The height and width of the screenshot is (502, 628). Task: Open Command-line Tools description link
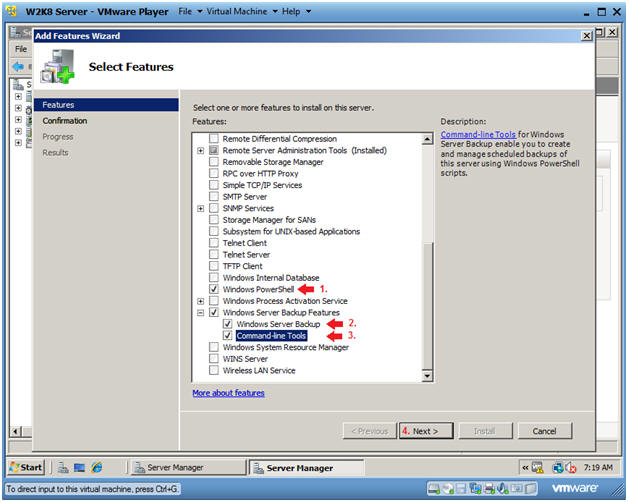click(x=478, y=135)
